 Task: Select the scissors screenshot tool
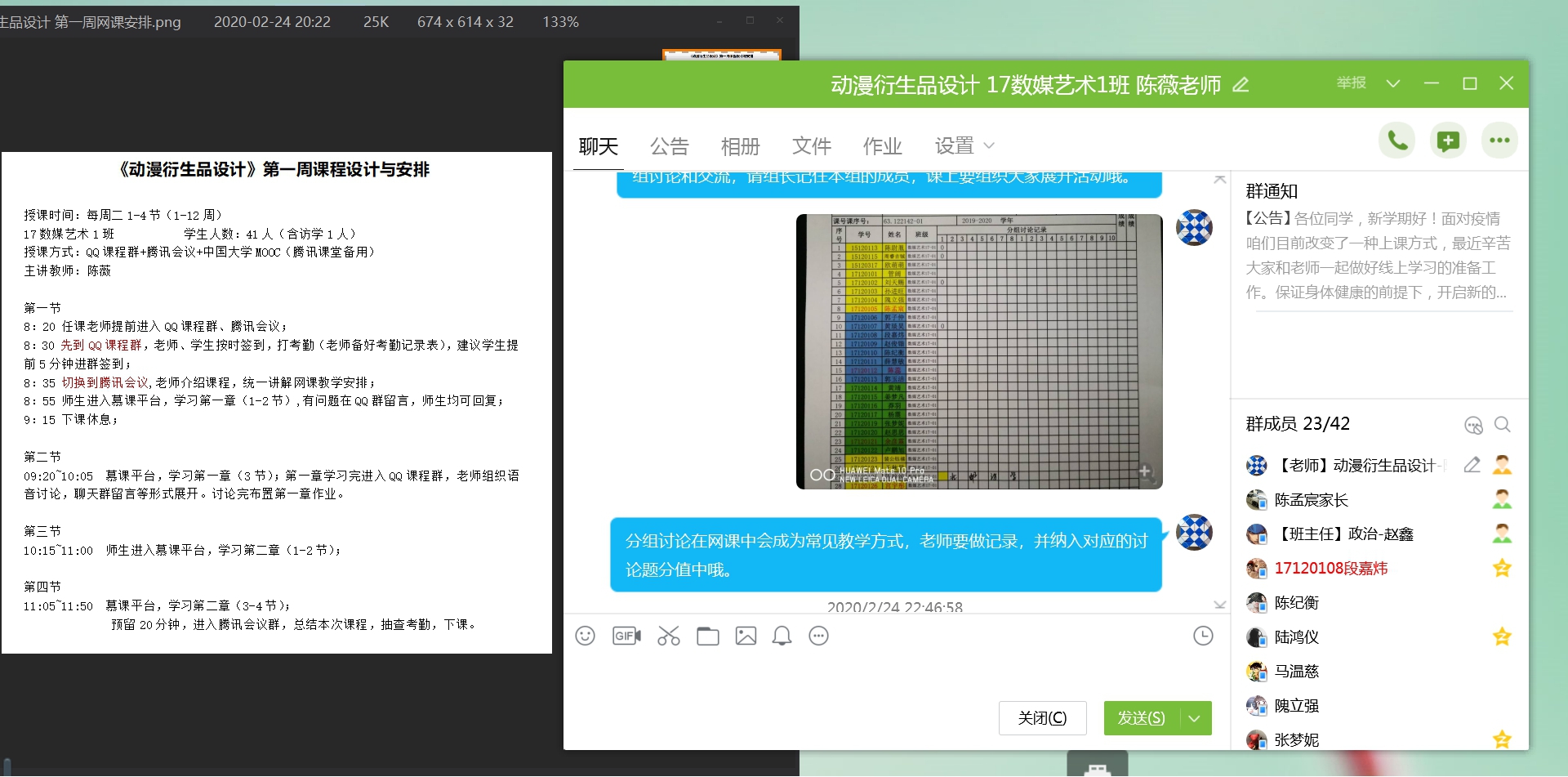pyautogui.click(x=668, y=636)
